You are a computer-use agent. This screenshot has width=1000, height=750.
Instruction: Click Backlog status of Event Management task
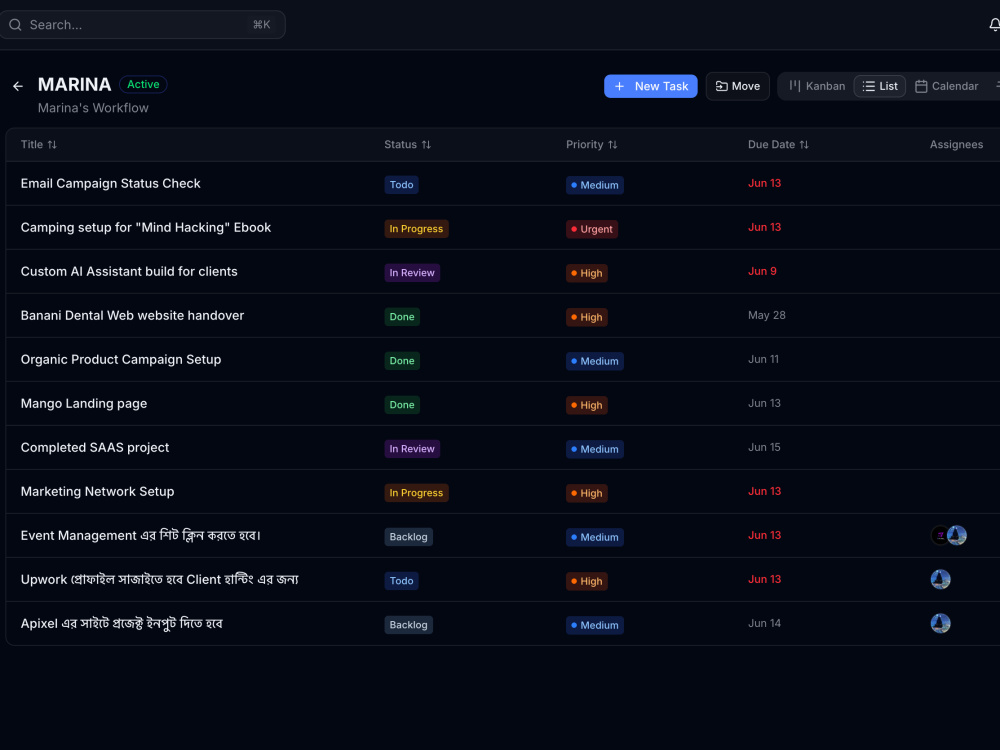click(408, 537)
